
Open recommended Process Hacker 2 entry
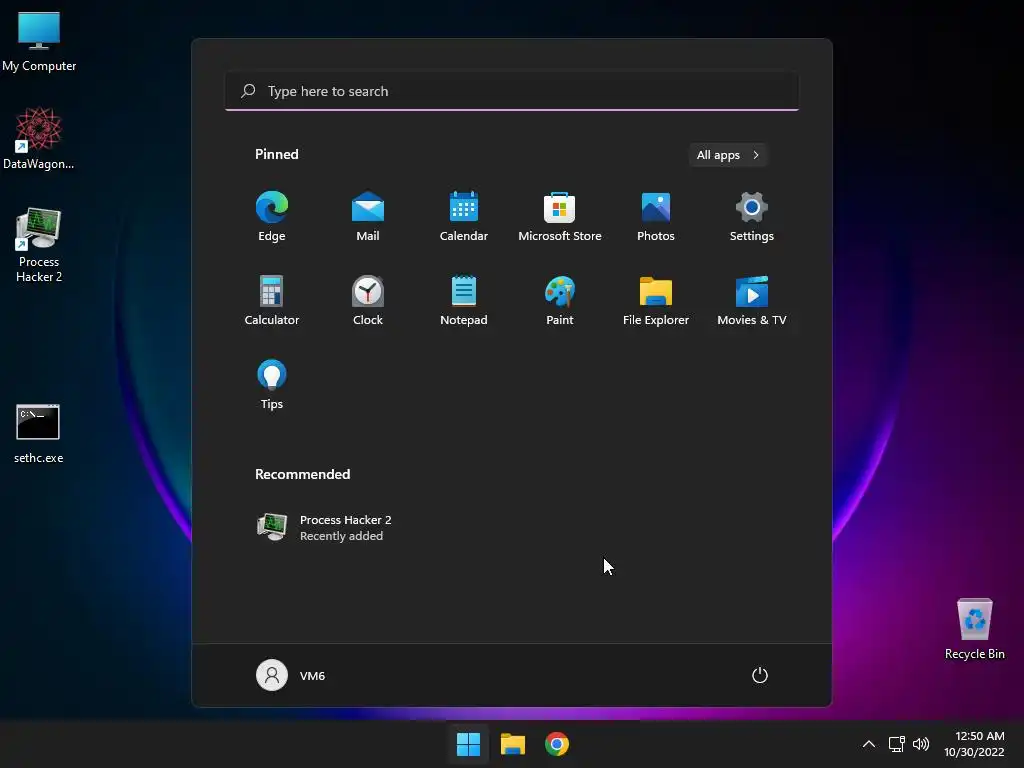pos(325,527)
